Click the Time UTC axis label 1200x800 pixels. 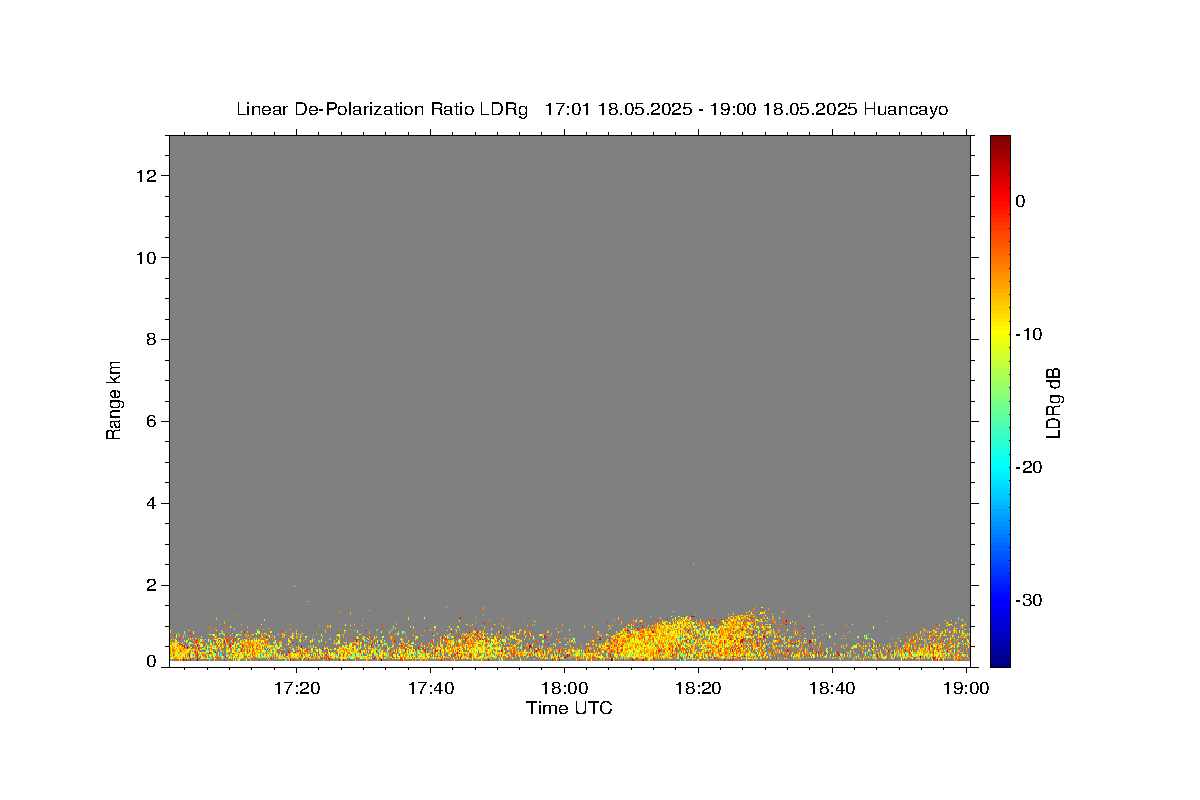pyautogui.click(x=569, y=708)
